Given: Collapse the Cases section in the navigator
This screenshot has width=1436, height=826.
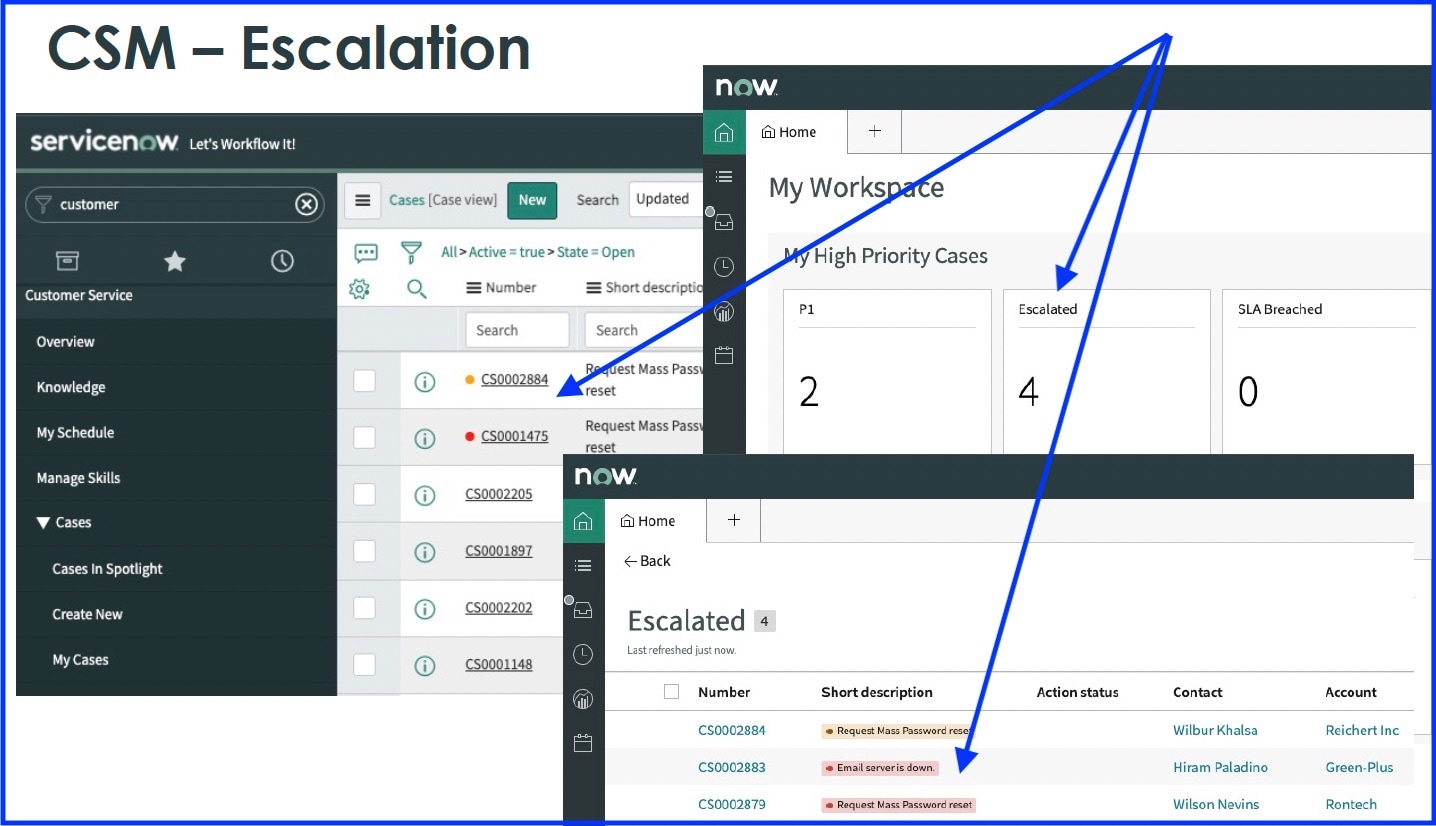Looking at the screenshot, I should point(42,522).
